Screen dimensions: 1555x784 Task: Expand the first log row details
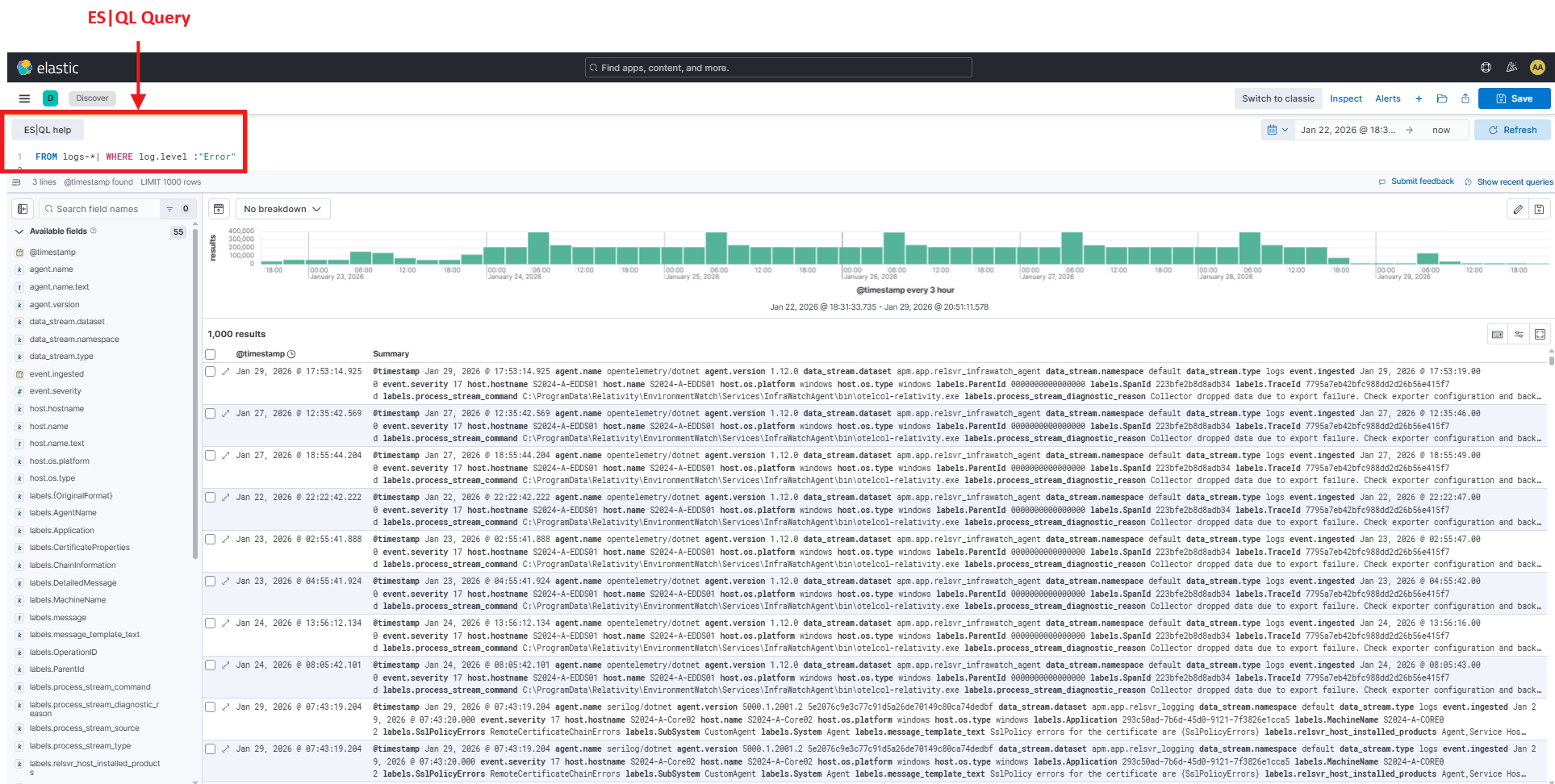coord(226,372)
